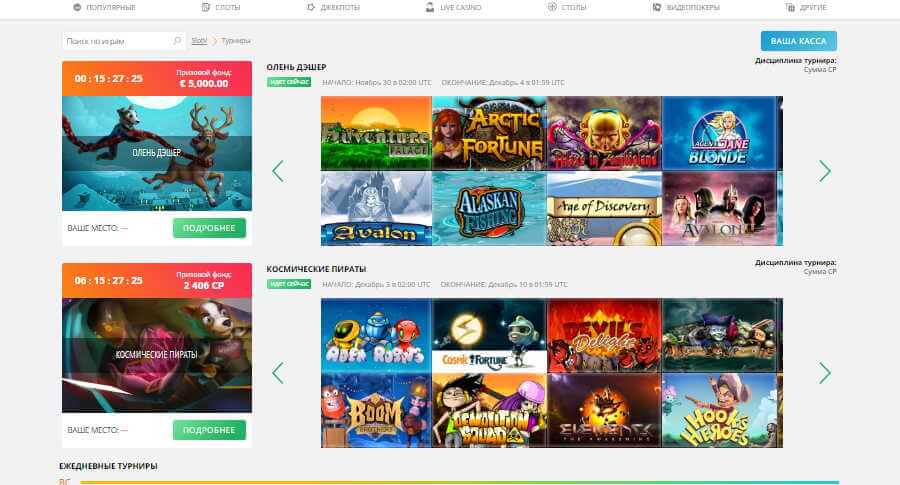Click the breadcrumb home link
The height and width of the screenshot is (485, 900).
[x=199, y=41]
